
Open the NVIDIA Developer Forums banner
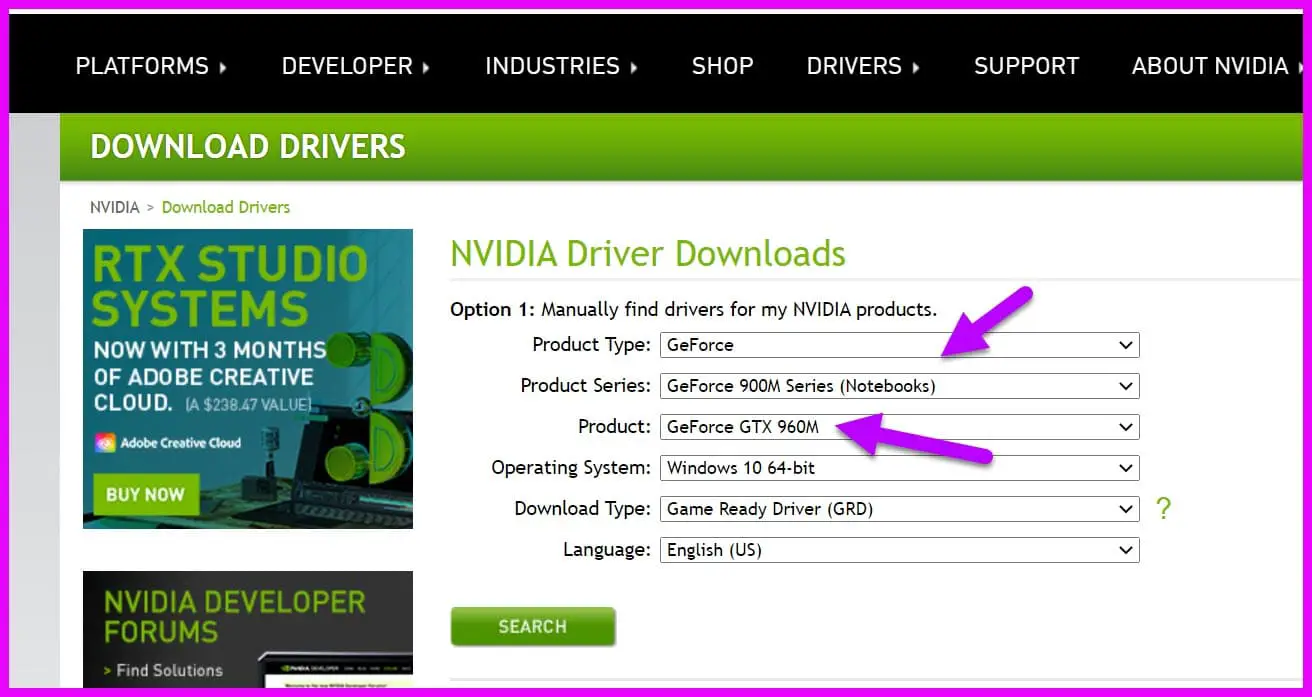pyautogui.click(x=248, y=630)
